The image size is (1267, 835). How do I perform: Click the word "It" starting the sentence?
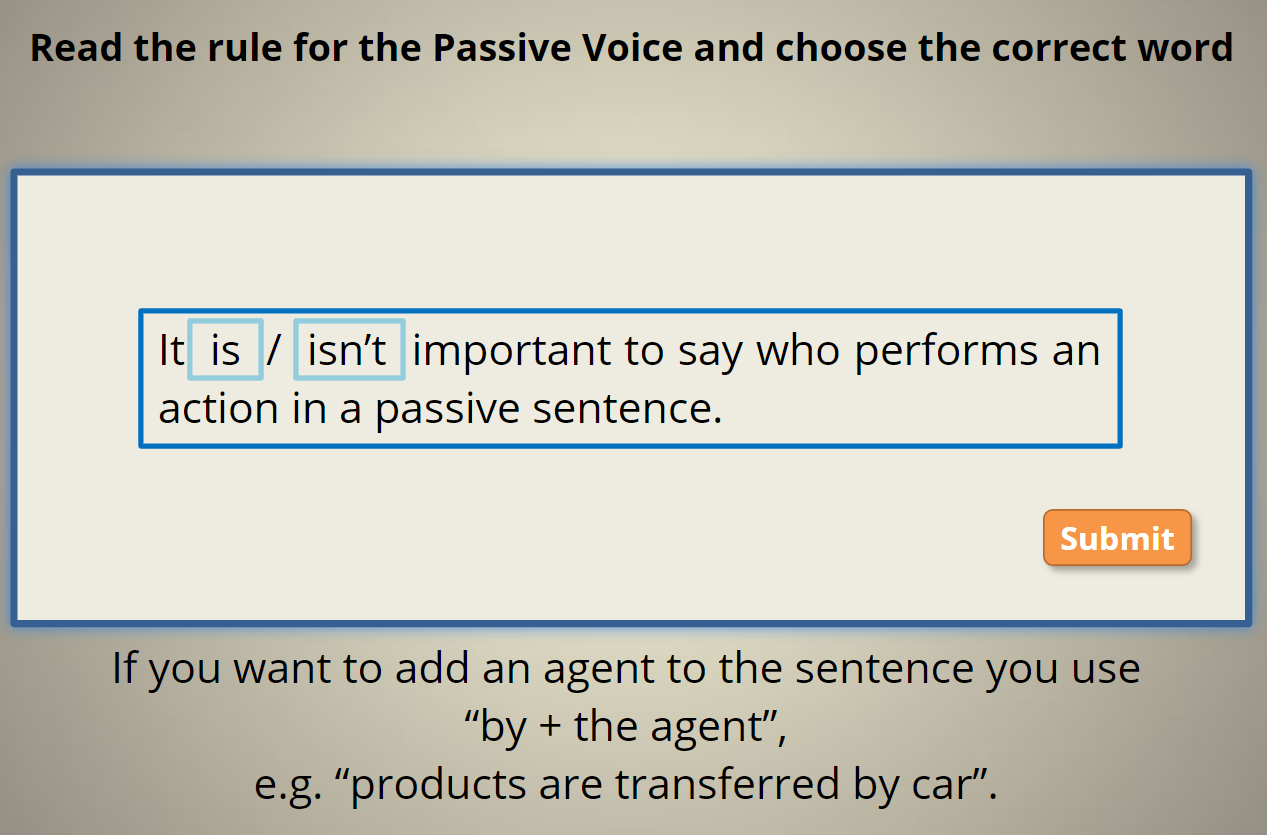pyautogui.click(x=171, y=350)
